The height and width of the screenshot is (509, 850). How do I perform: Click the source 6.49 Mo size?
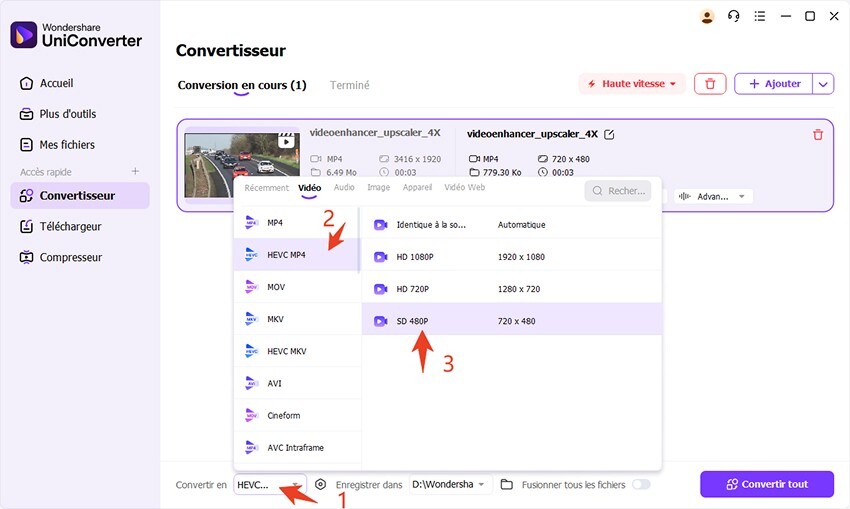pyautogui.click(x=341, y=172)
